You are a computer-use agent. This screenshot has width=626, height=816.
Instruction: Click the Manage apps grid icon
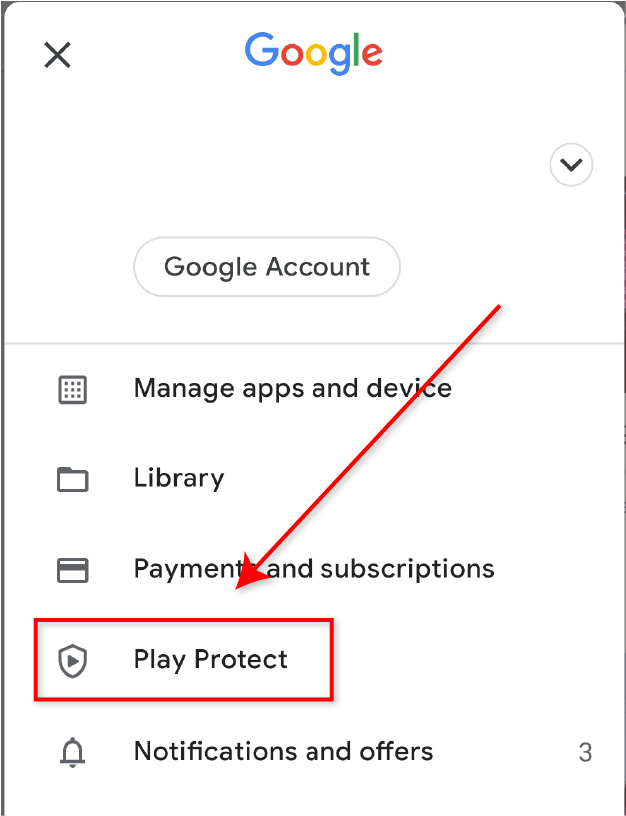(x=72, y=389)
